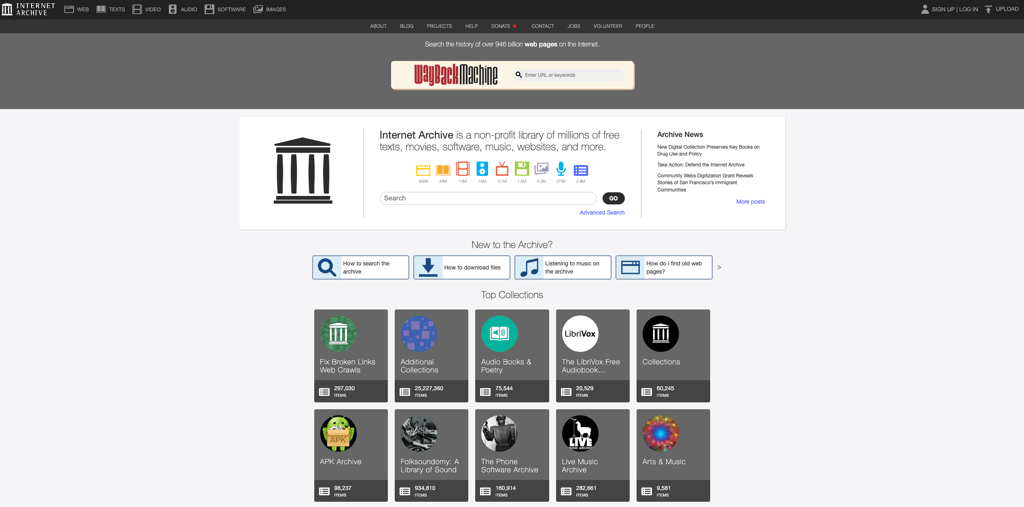Open the LibriVox Free Audiobook collection

coord(593,355)
